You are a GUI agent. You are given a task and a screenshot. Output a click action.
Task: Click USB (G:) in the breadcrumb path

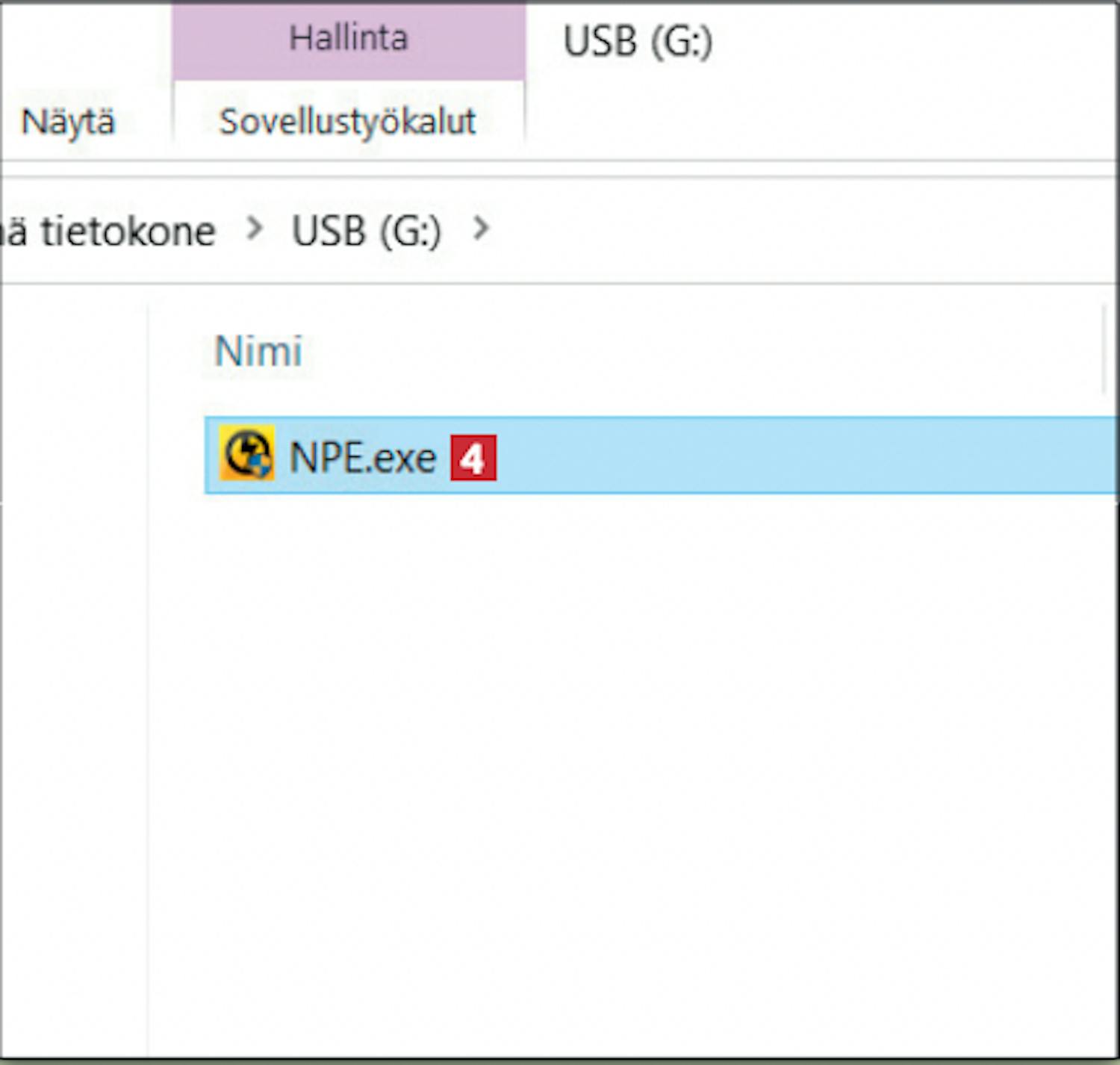pyautogui.click(x=366, y=232)
